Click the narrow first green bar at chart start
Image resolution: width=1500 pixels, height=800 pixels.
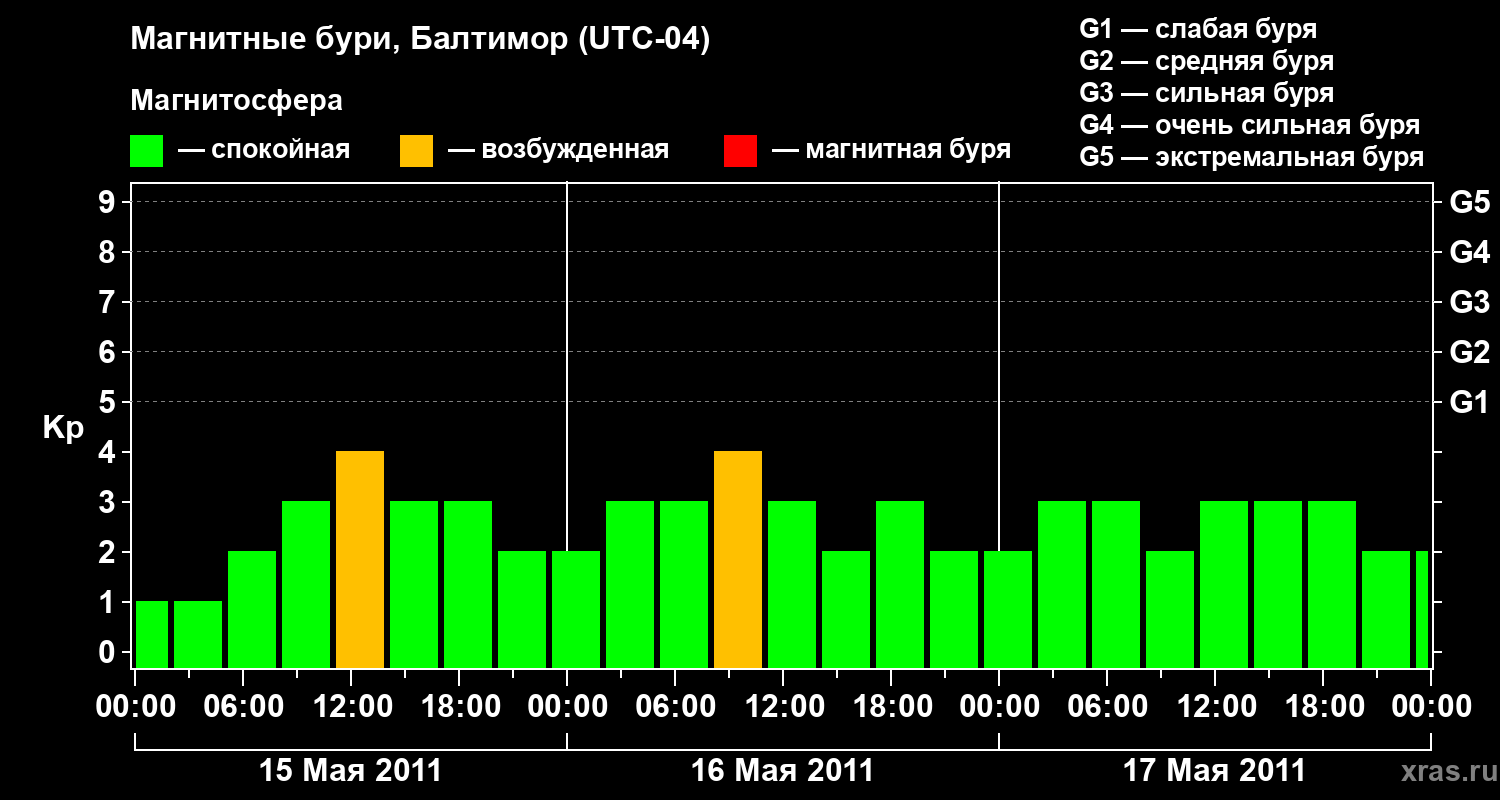tap(152, 635)
